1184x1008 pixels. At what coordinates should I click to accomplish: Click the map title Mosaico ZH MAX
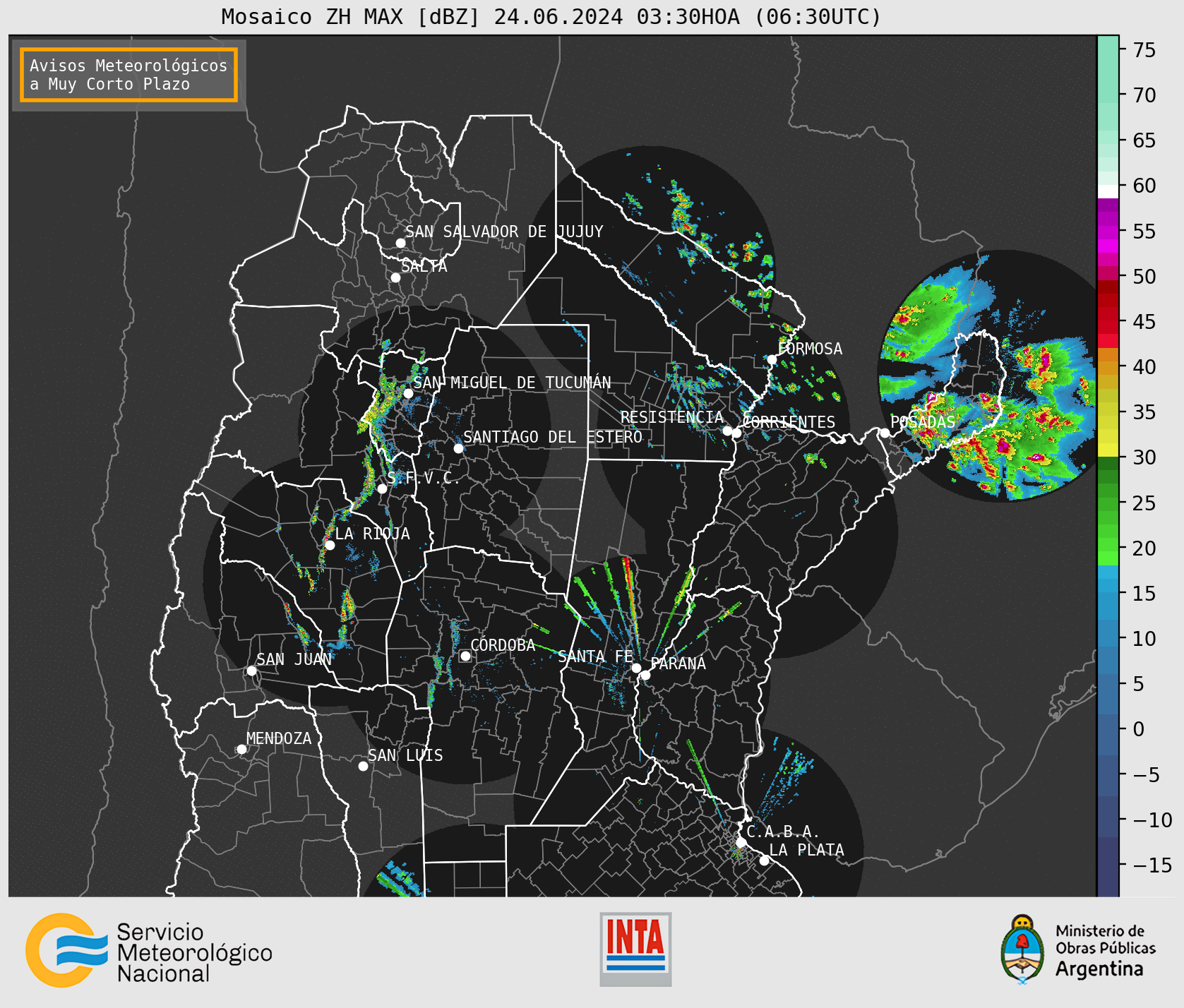[551, 16]
